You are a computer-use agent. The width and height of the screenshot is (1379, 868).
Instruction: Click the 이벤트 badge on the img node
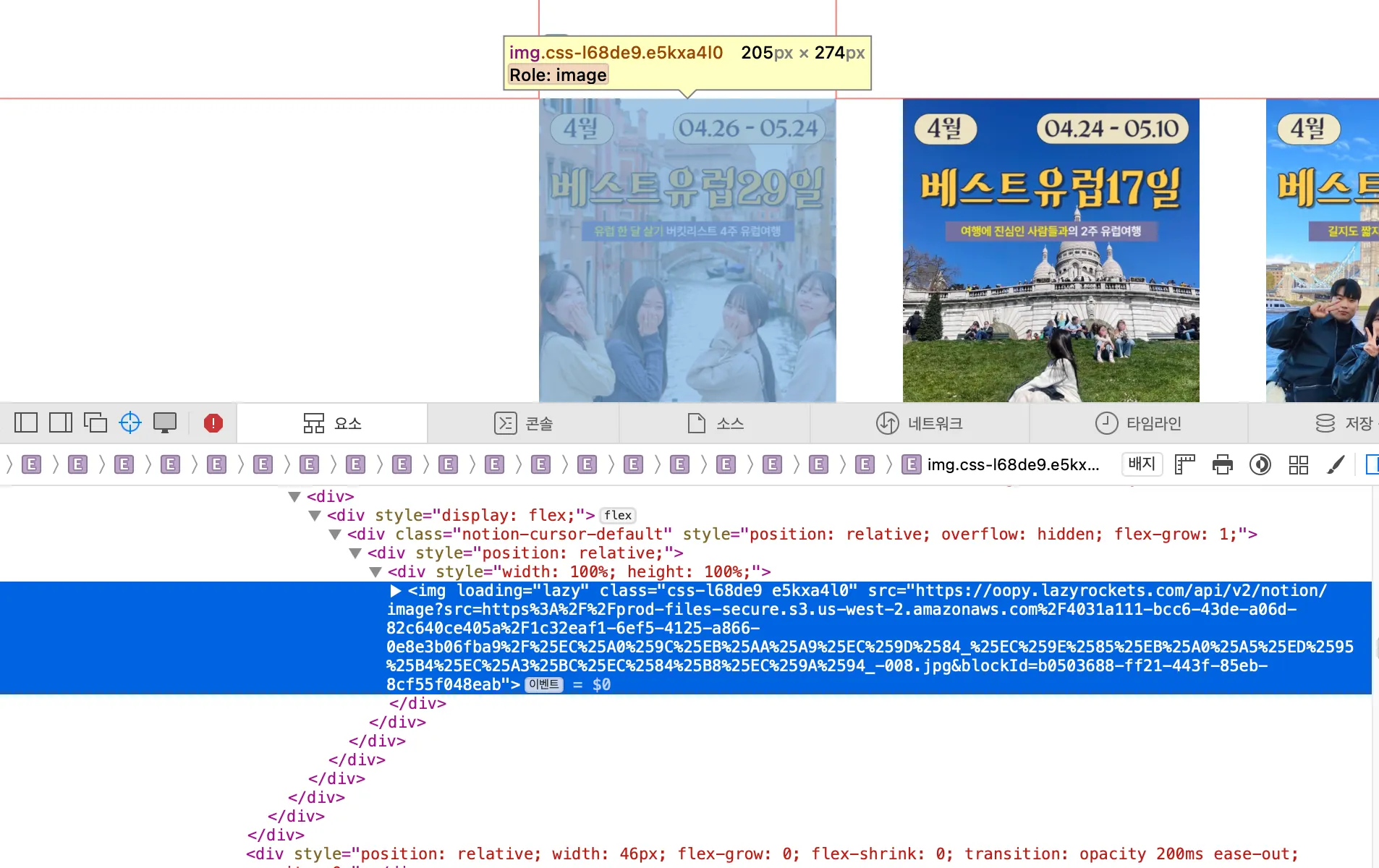tap(544, 684)
